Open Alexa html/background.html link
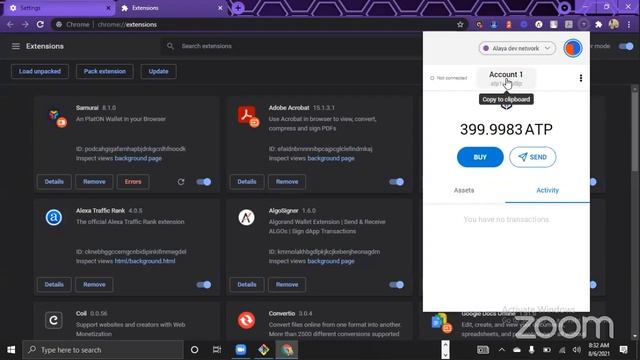The image size is (640, 360). [145, 261]
